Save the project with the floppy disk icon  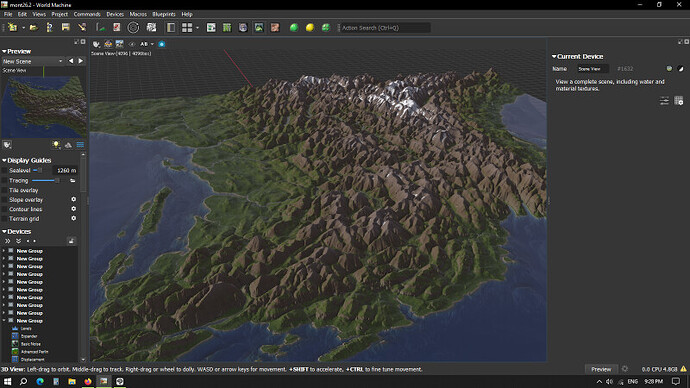[x=66, y=27]
